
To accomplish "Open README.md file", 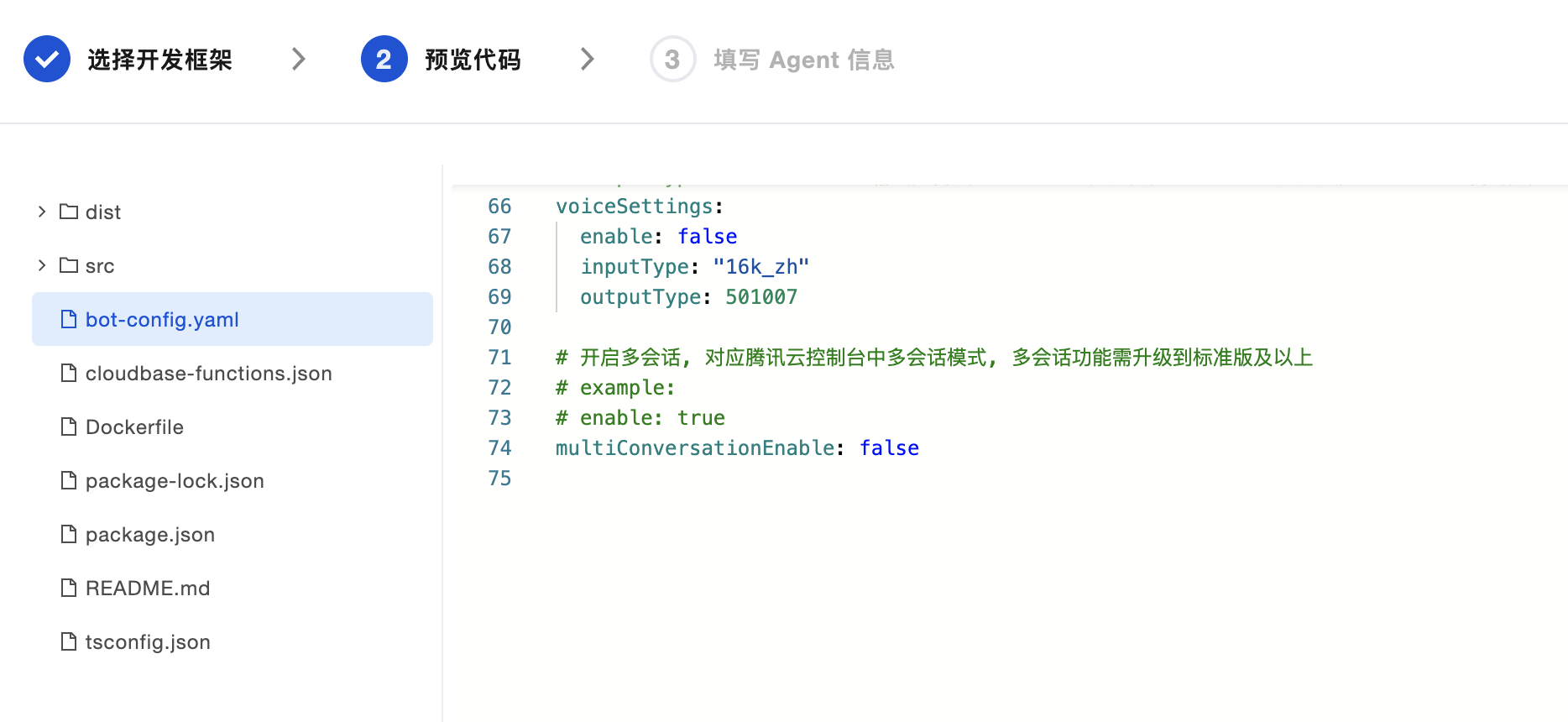I will (x=148, y=589).
